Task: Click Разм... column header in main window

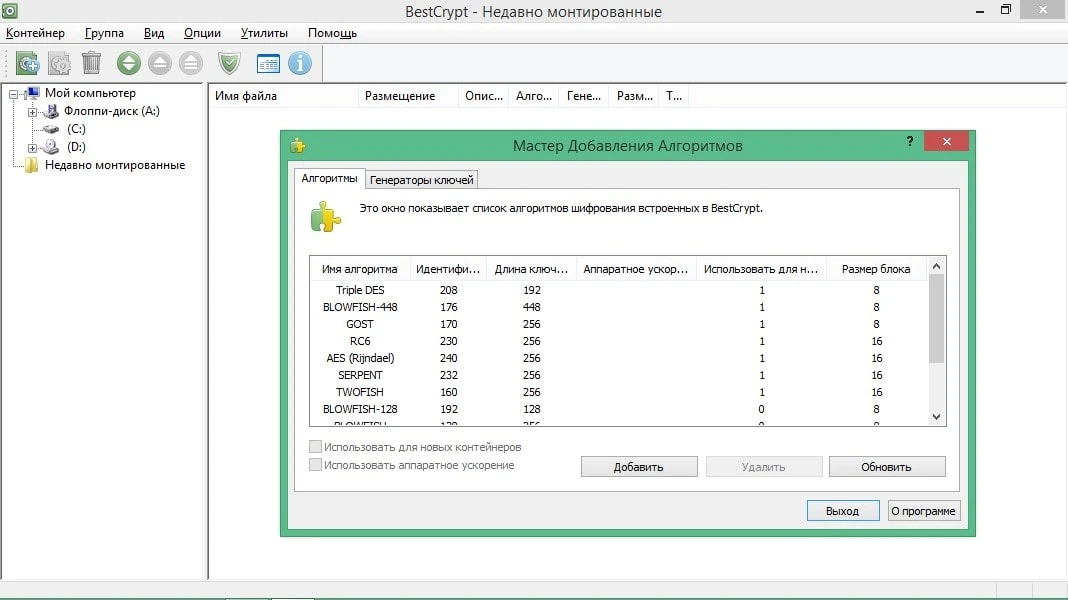Action: coord(635,96)
